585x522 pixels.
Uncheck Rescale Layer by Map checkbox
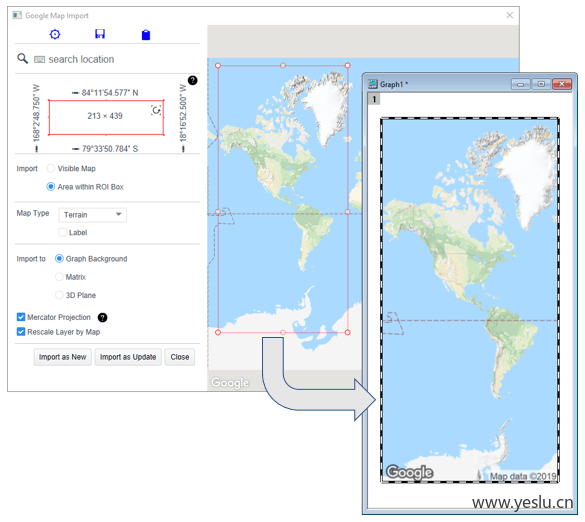pos(21,332)
